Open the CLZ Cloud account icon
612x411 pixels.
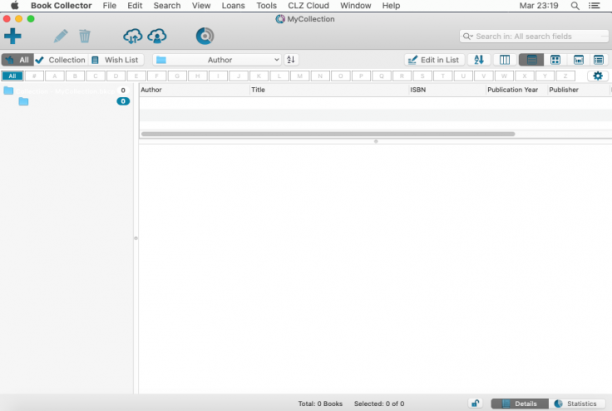pos(157,36)
